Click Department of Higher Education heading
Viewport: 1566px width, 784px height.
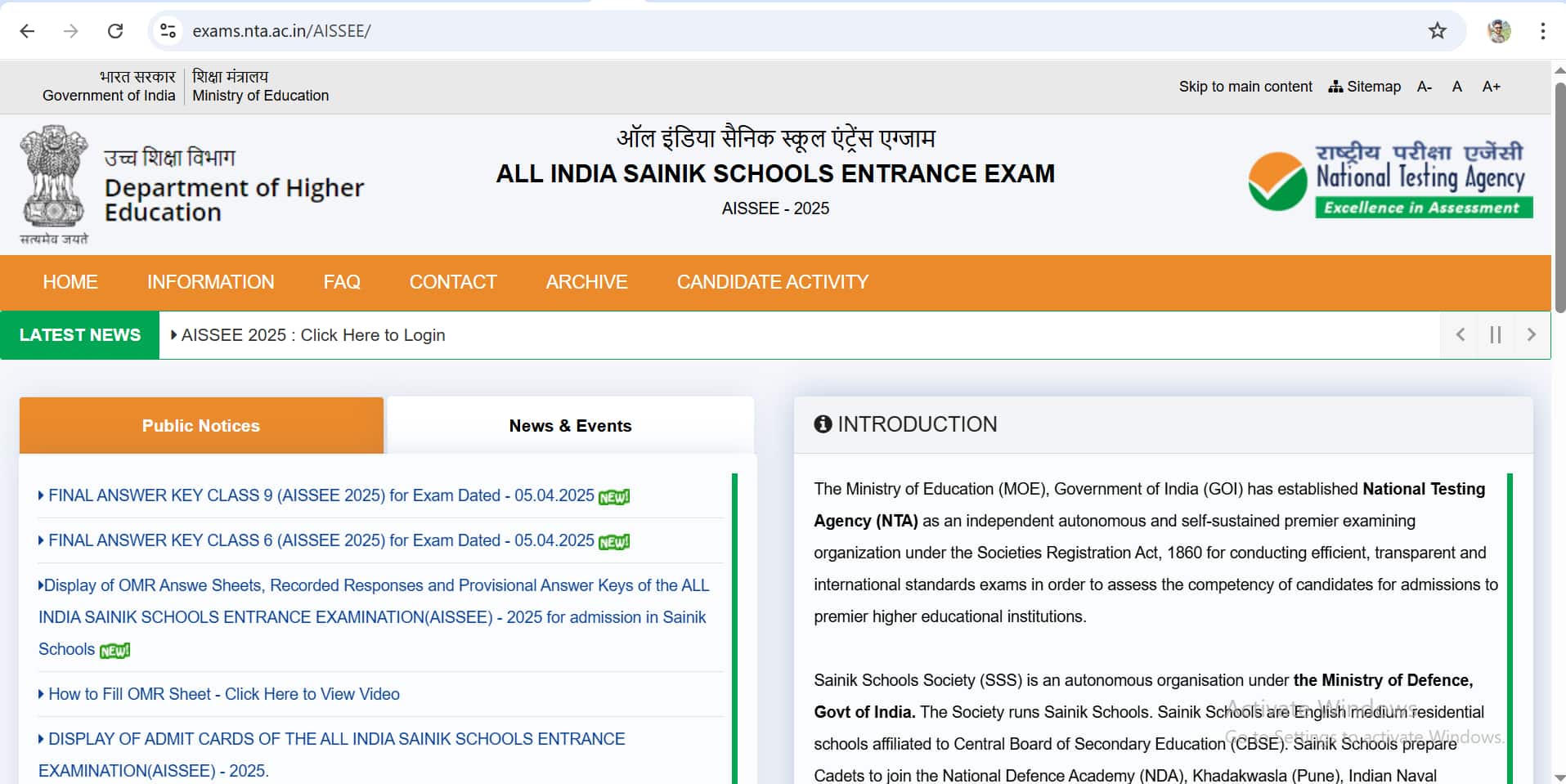tap(234, 199)
